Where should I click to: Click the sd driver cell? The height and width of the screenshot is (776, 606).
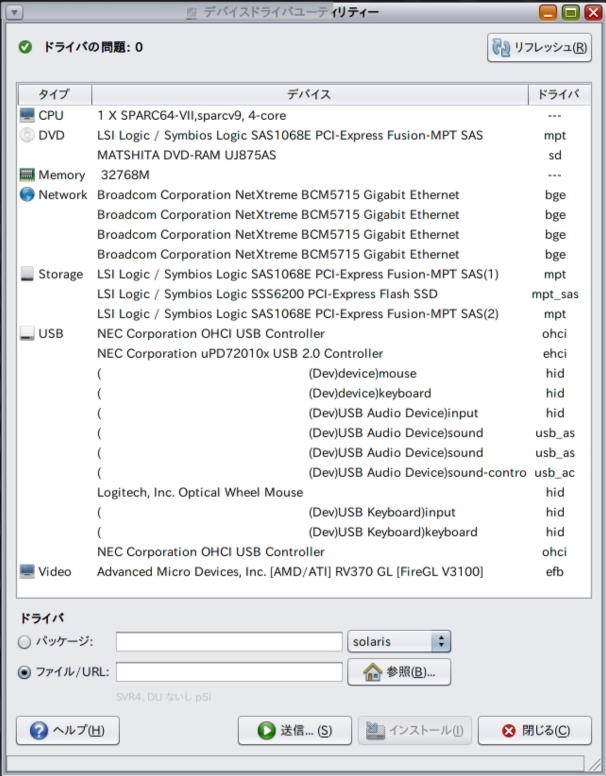coord(555,155)
